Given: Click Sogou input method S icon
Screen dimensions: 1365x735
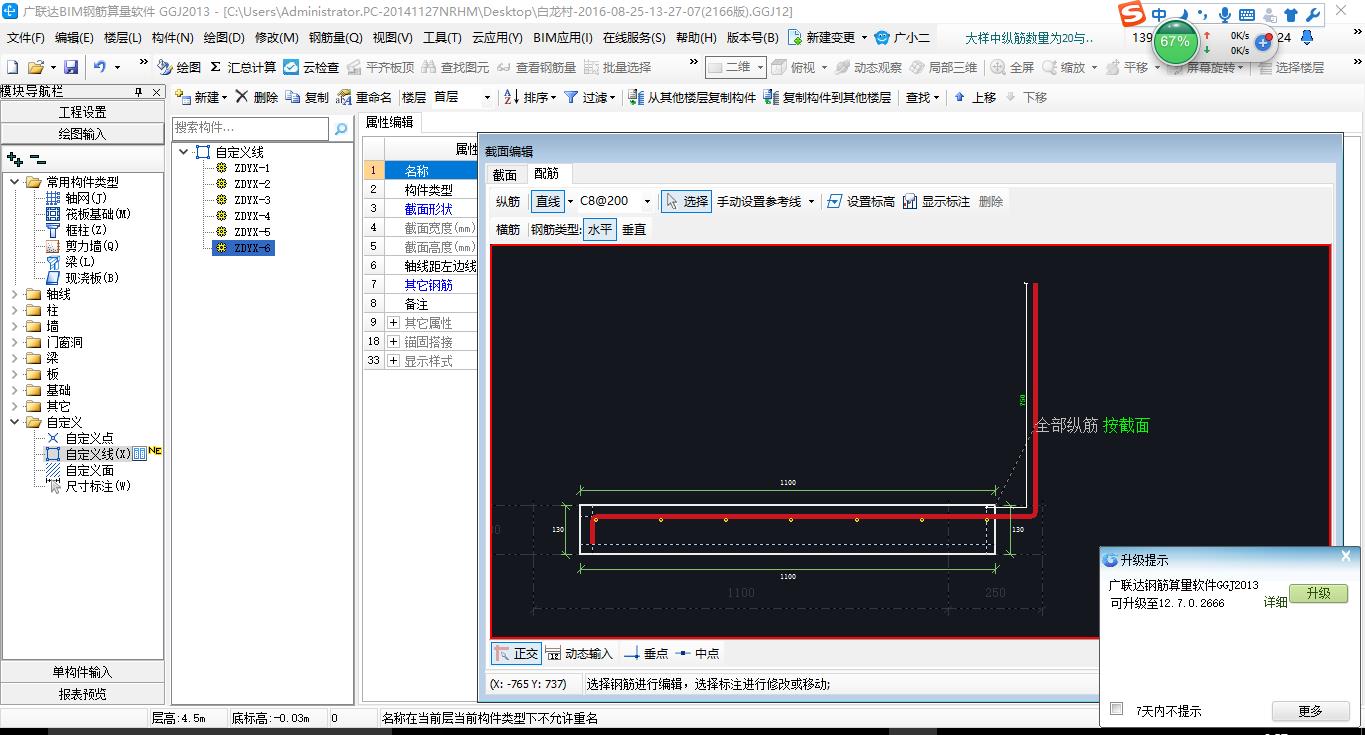Looking at the screenshot, I should [x=1131, y=14].
